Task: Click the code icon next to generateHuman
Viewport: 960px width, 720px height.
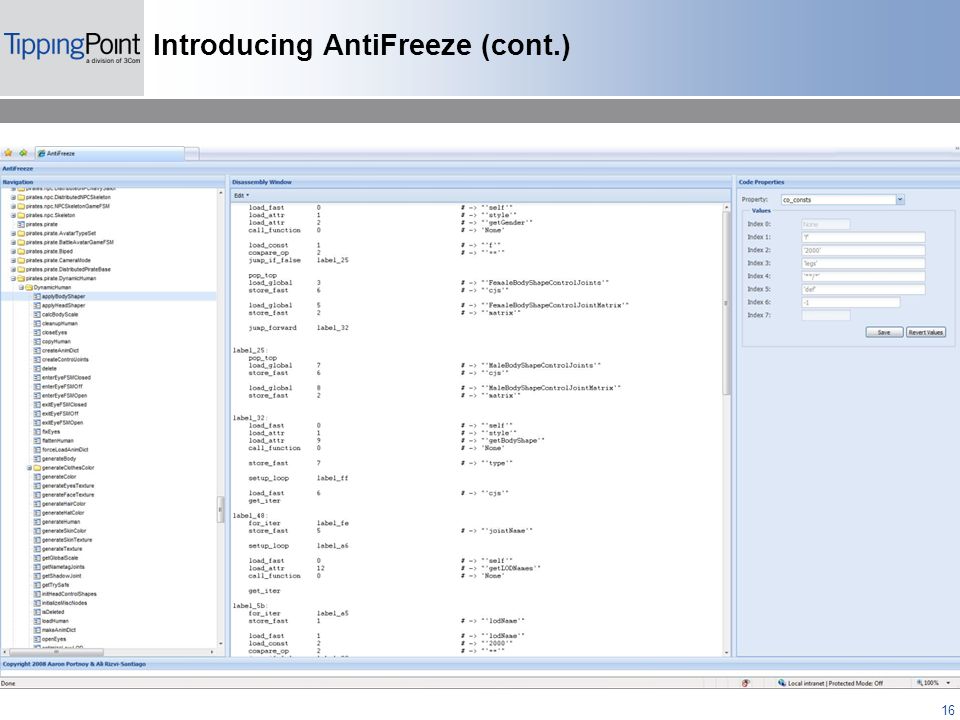Action: pos(37,522)
